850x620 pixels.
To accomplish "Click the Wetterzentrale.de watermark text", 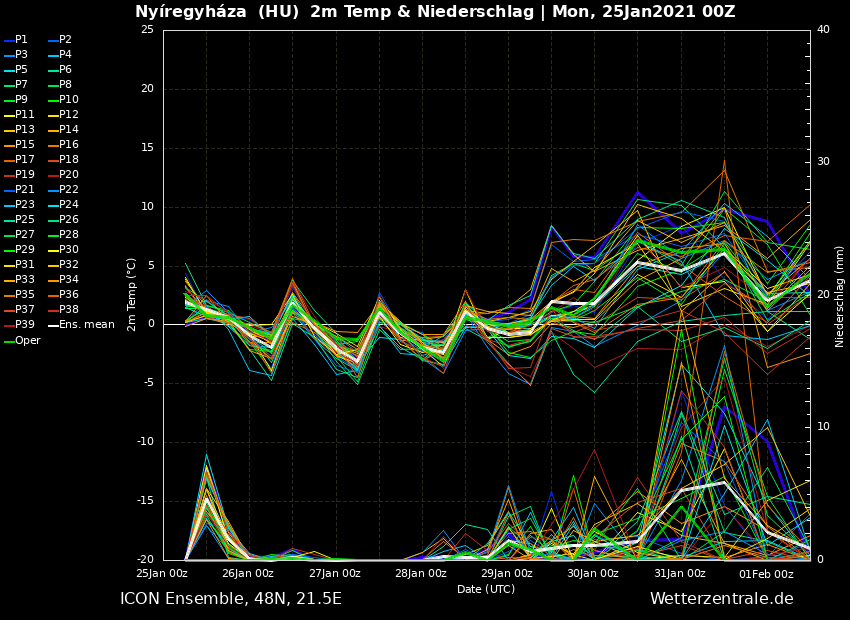I will 721,599.
